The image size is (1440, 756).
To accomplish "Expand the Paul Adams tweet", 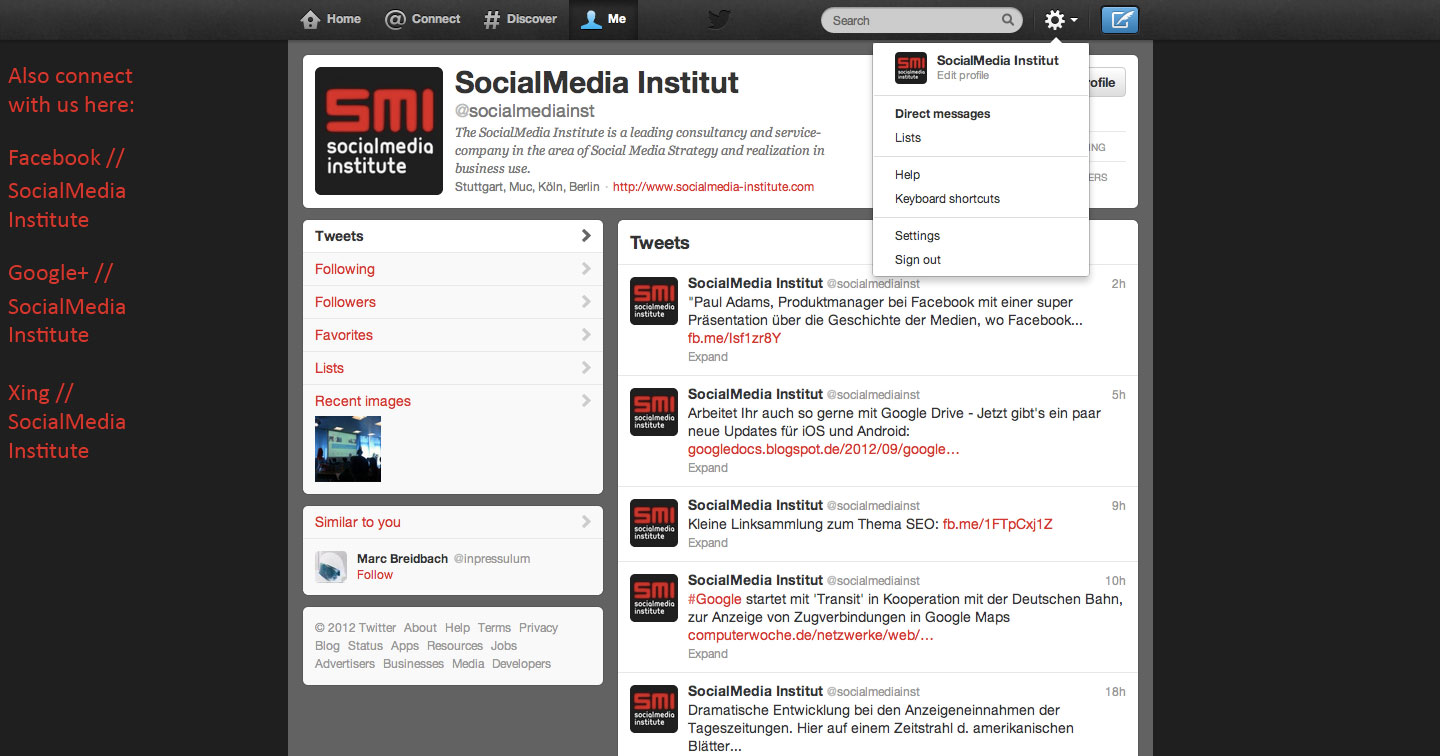I will tap(708, 357).
